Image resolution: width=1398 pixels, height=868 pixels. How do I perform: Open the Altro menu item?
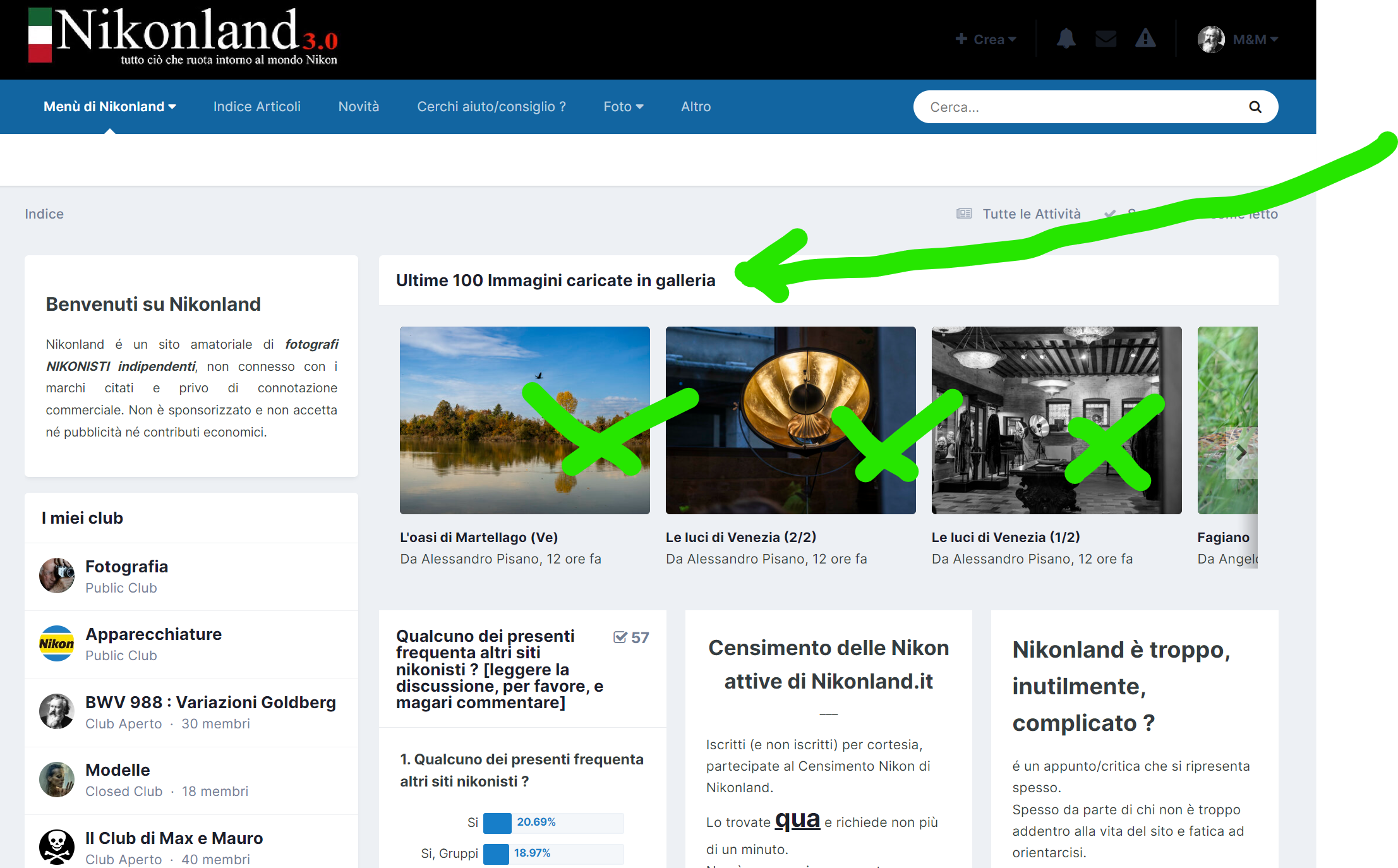[x=696, y=107]
